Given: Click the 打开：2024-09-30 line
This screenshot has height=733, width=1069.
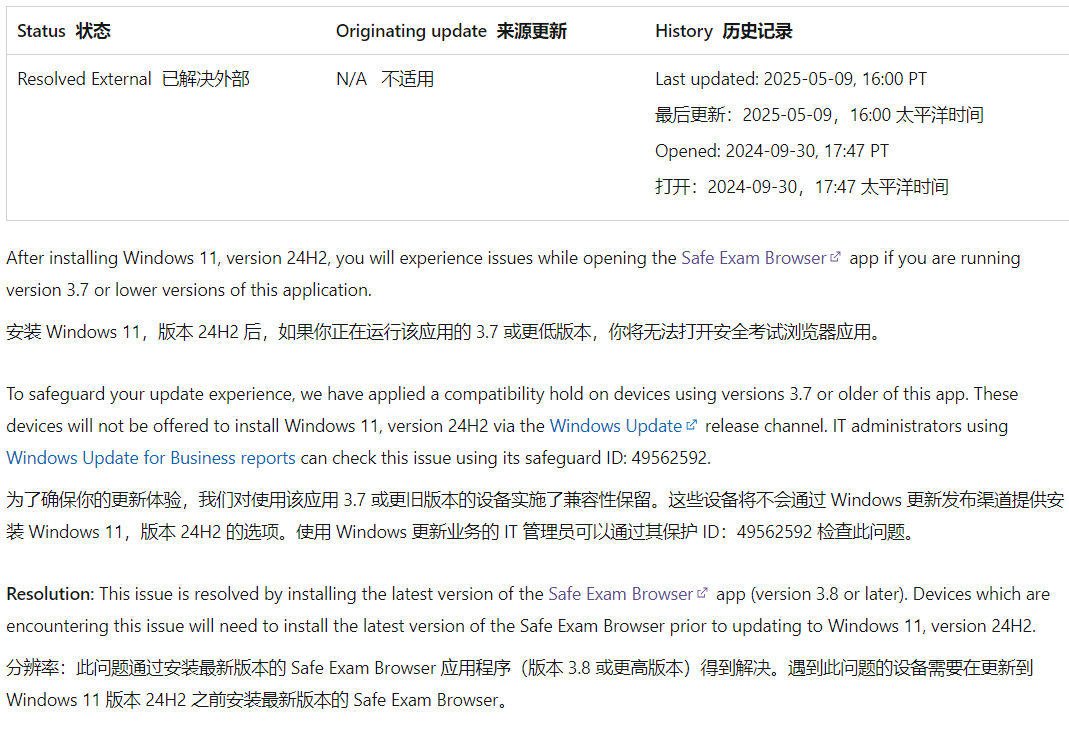Looking at the screenshot, I should tap(802, 187).
